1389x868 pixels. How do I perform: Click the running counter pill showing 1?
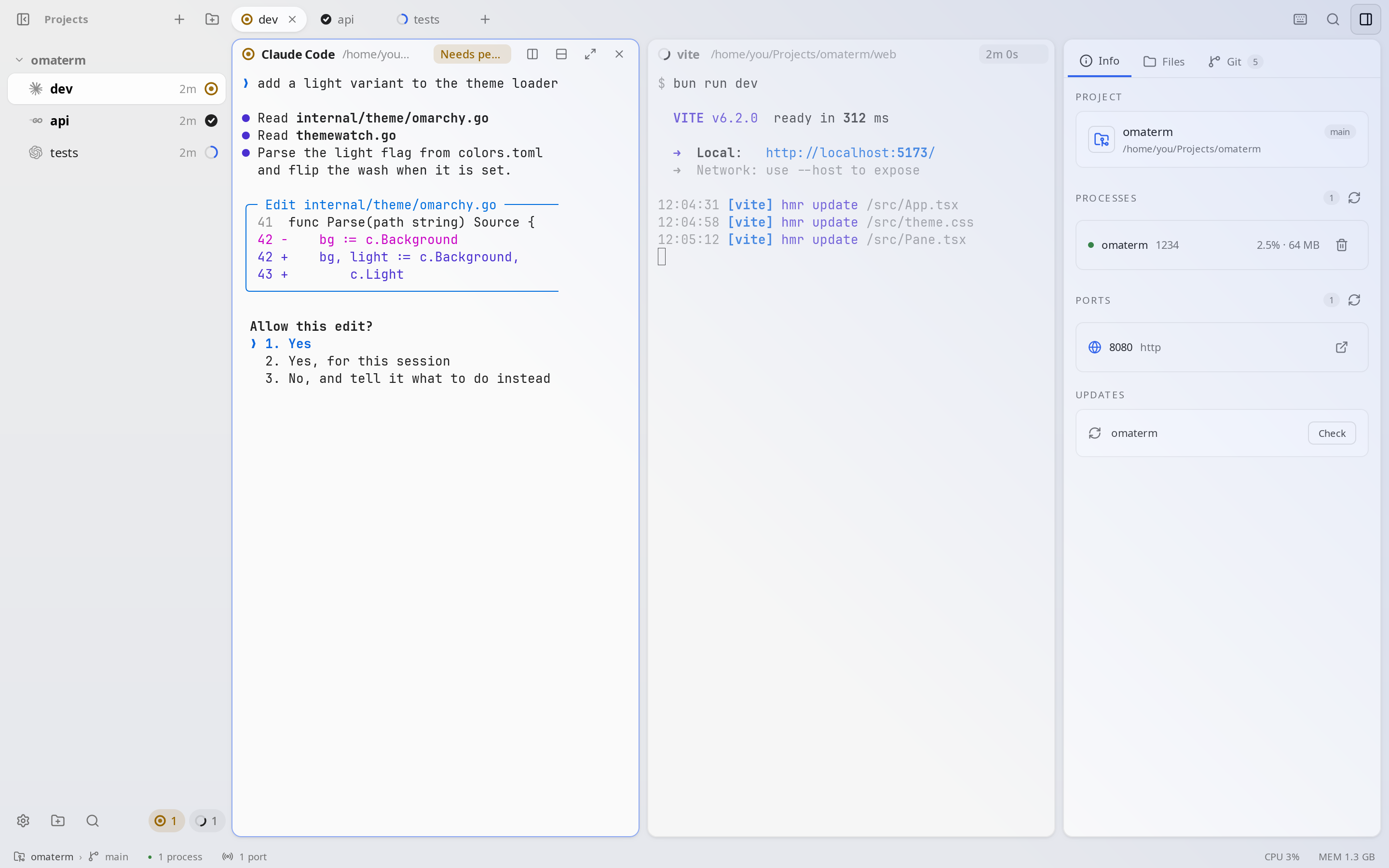[x=206, y=821]
